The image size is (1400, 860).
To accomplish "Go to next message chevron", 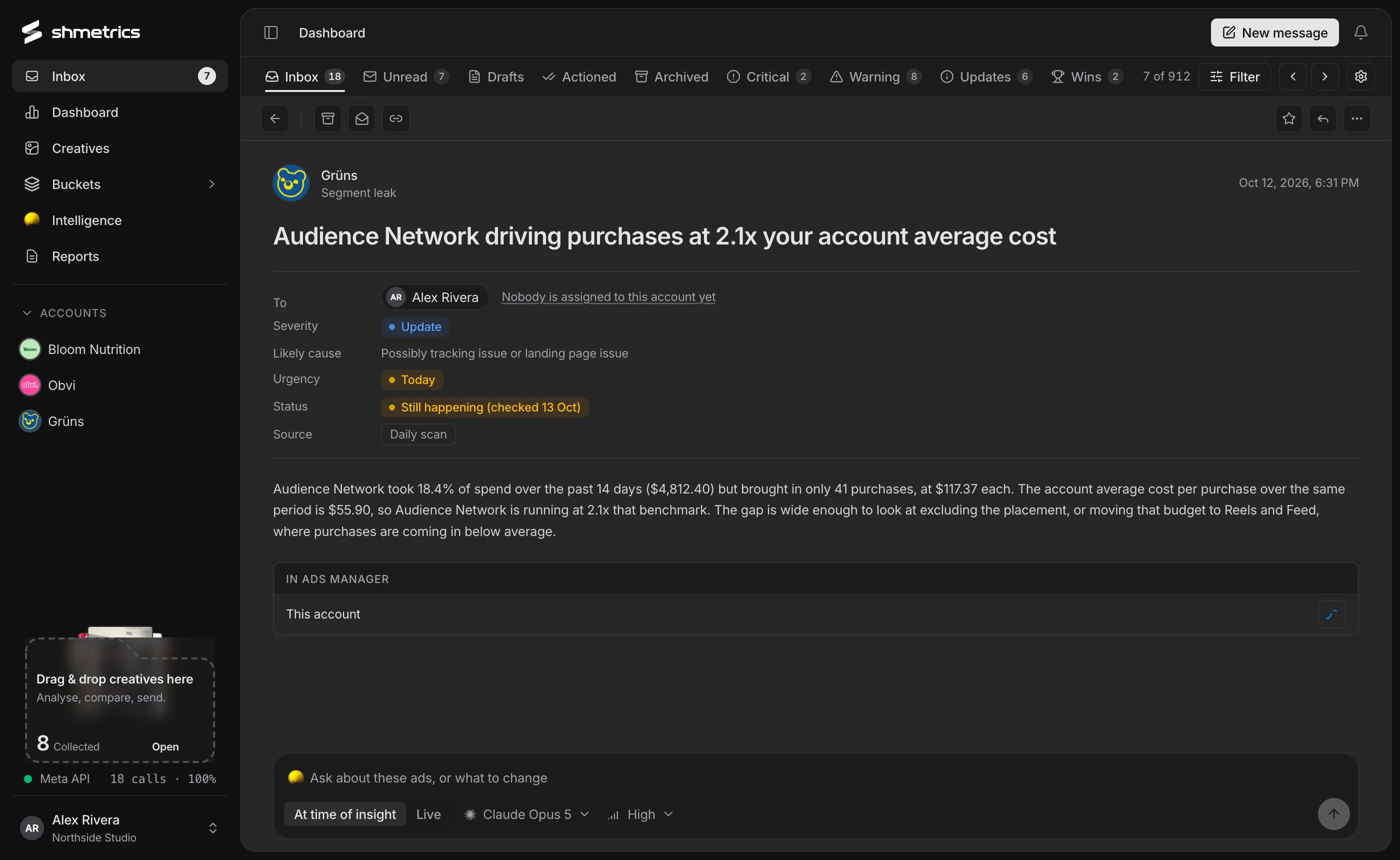I will click(x=1325, y=76).
